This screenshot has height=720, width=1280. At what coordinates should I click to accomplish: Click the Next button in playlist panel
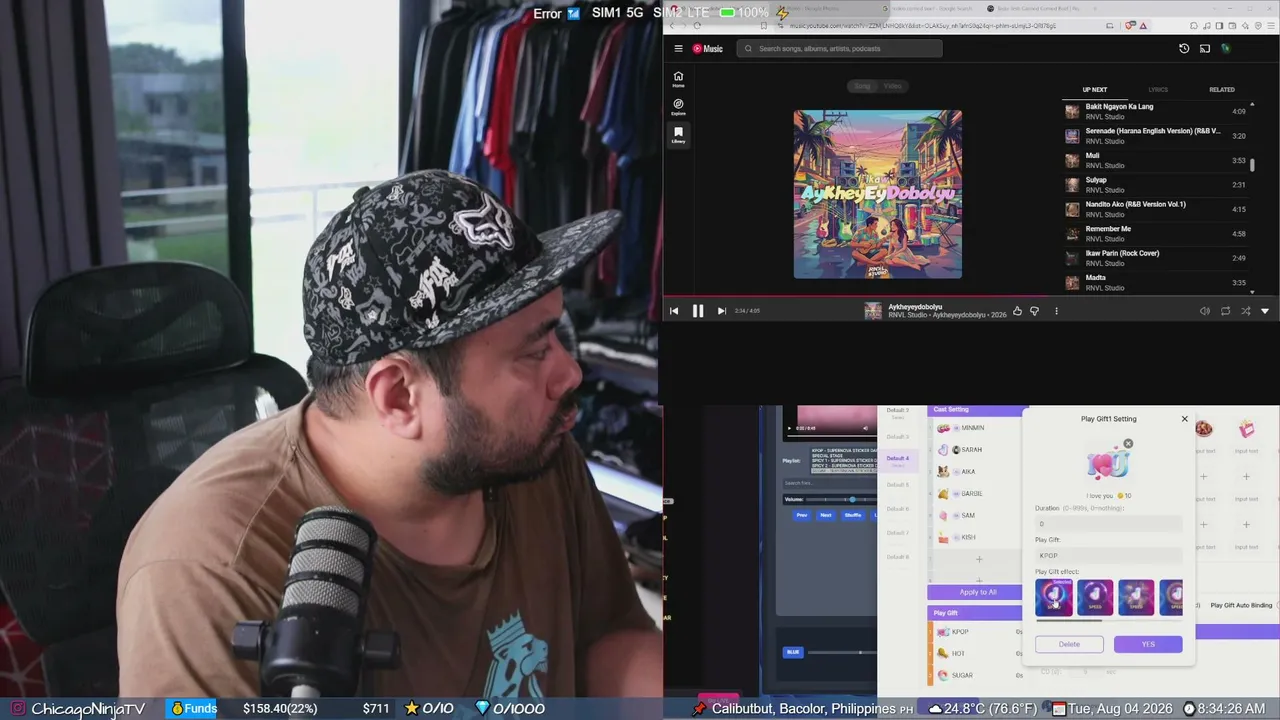coord(825,515)
